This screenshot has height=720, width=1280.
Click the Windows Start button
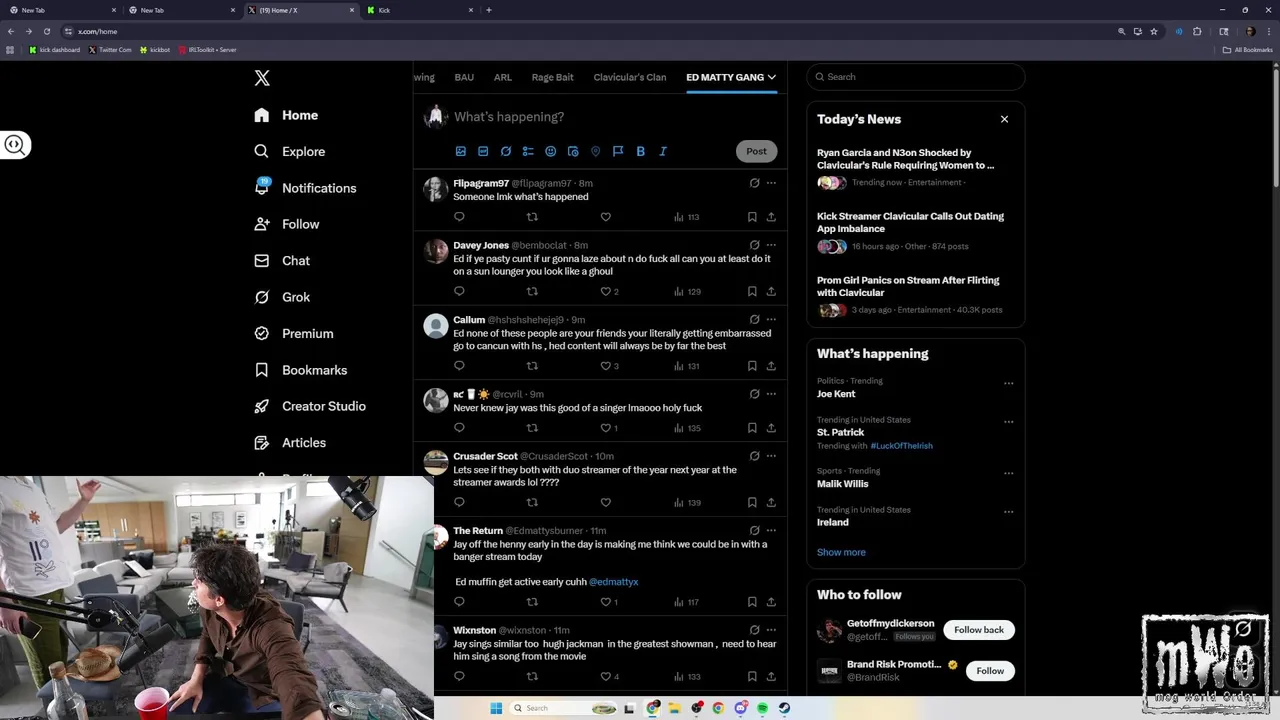click(x=496, y=708)
